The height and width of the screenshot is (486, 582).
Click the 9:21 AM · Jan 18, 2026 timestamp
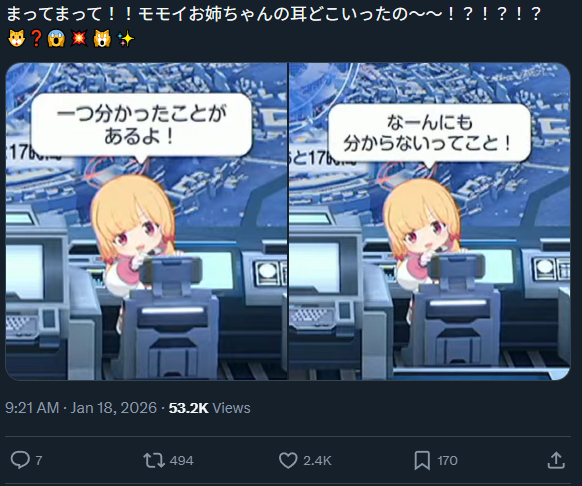point(81,408)
